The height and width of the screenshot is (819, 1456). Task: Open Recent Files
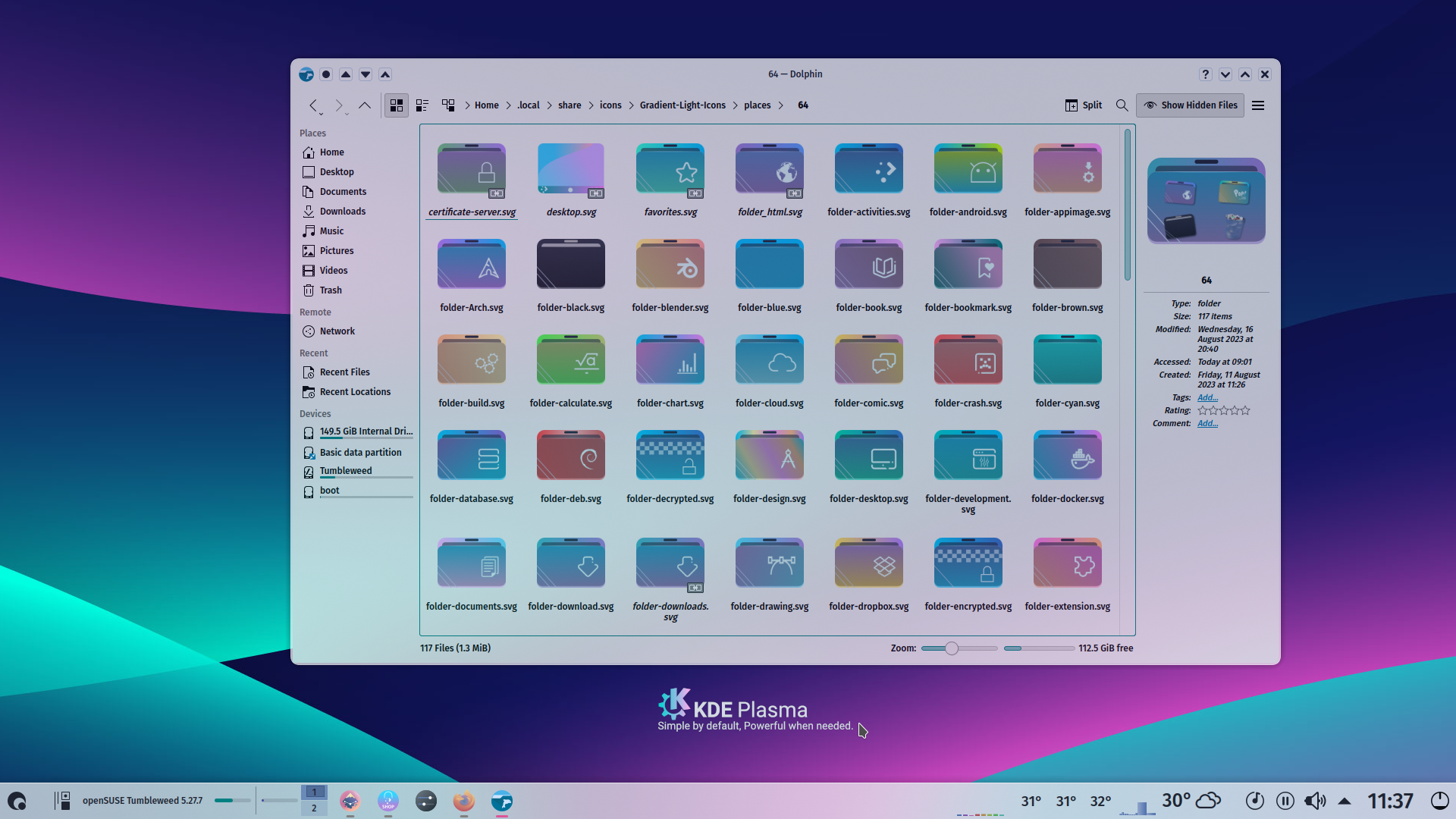pyautogui.click(x=356, y=372)
